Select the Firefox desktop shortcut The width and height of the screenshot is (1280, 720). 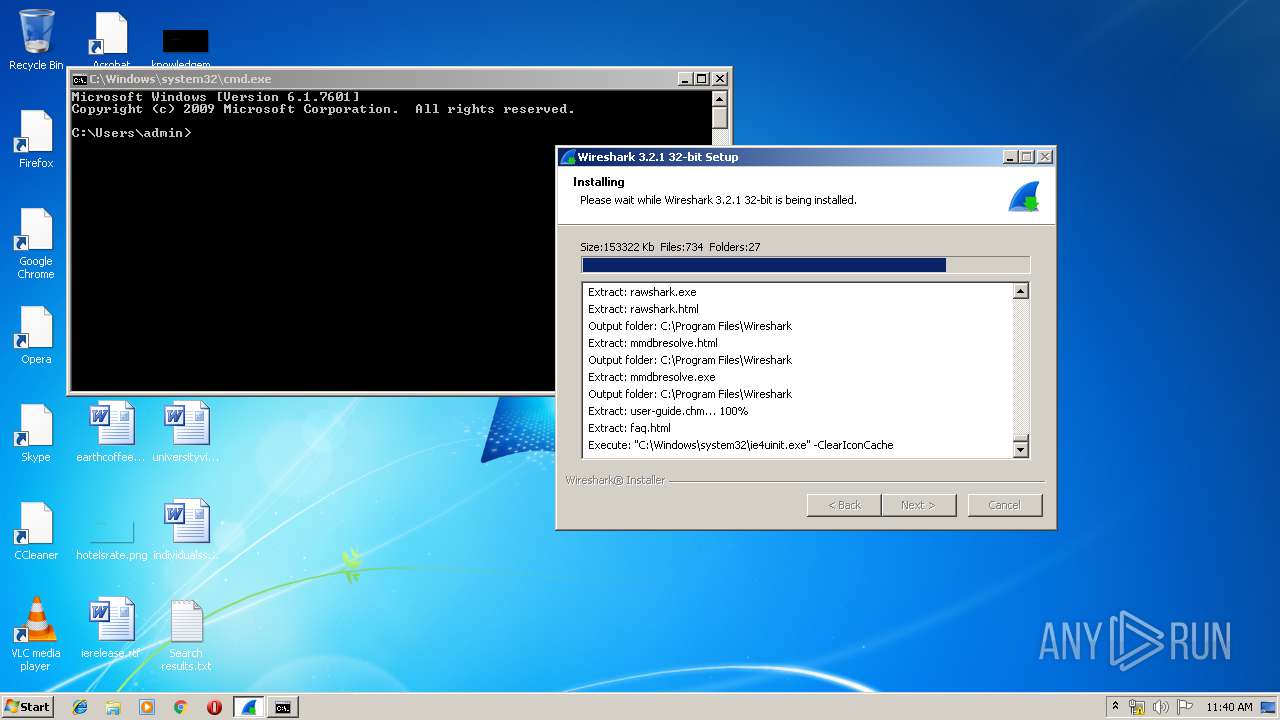36,139
